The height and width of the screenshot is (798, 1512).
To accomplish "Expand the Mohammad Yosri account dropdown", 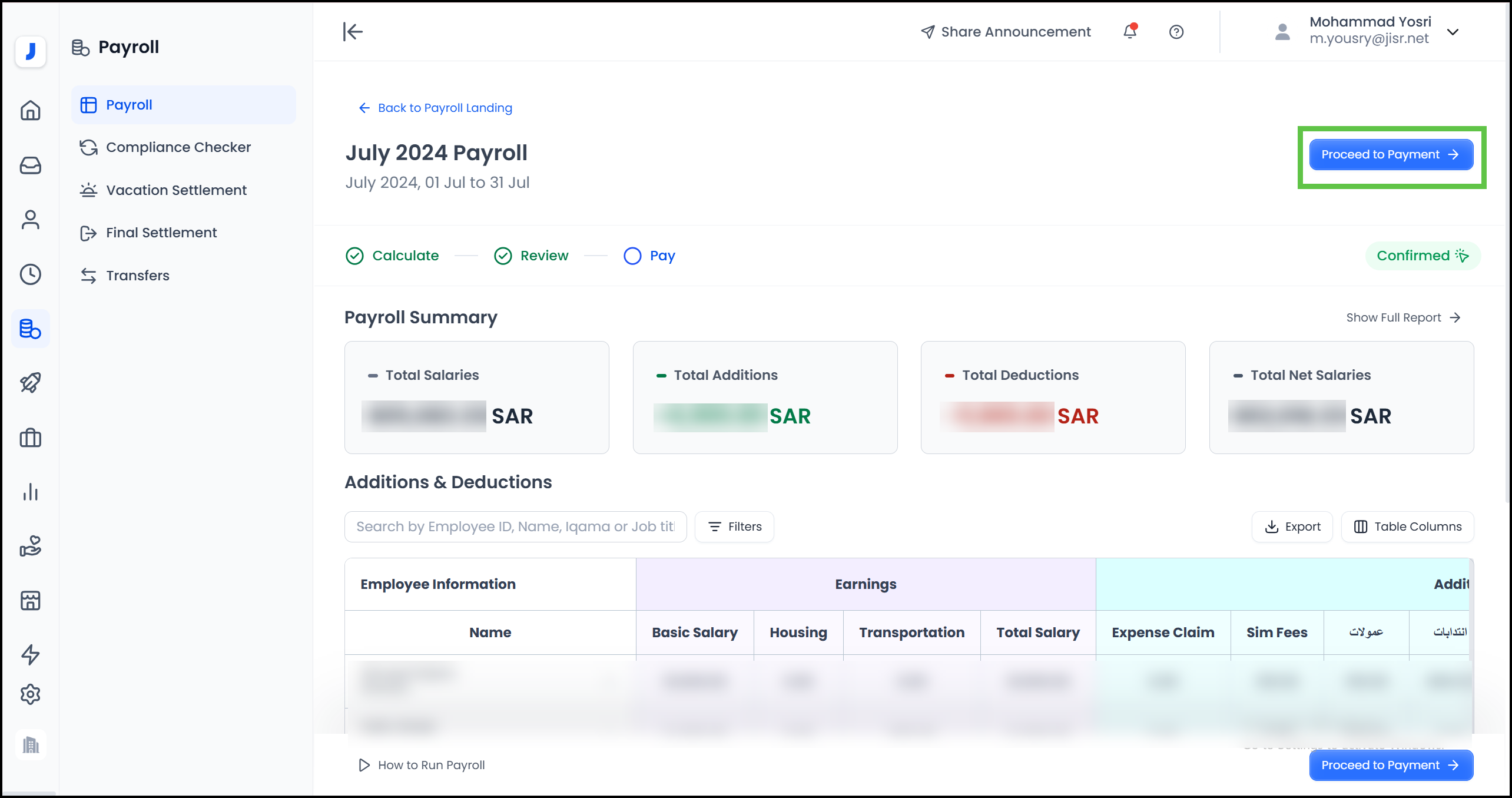I will click(x=1453, y=32).
